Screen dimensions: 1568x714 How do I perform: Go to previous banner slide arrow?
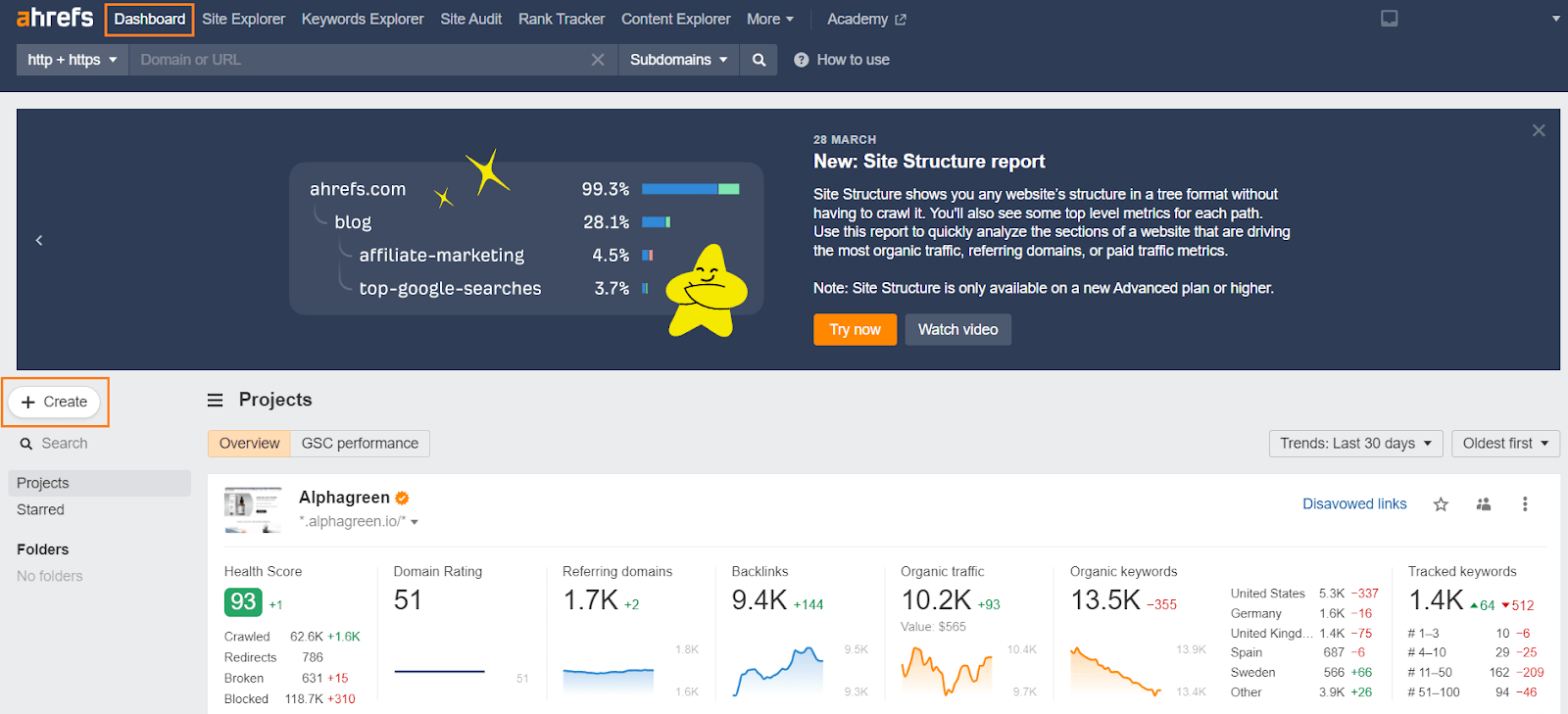pos(39,240)
